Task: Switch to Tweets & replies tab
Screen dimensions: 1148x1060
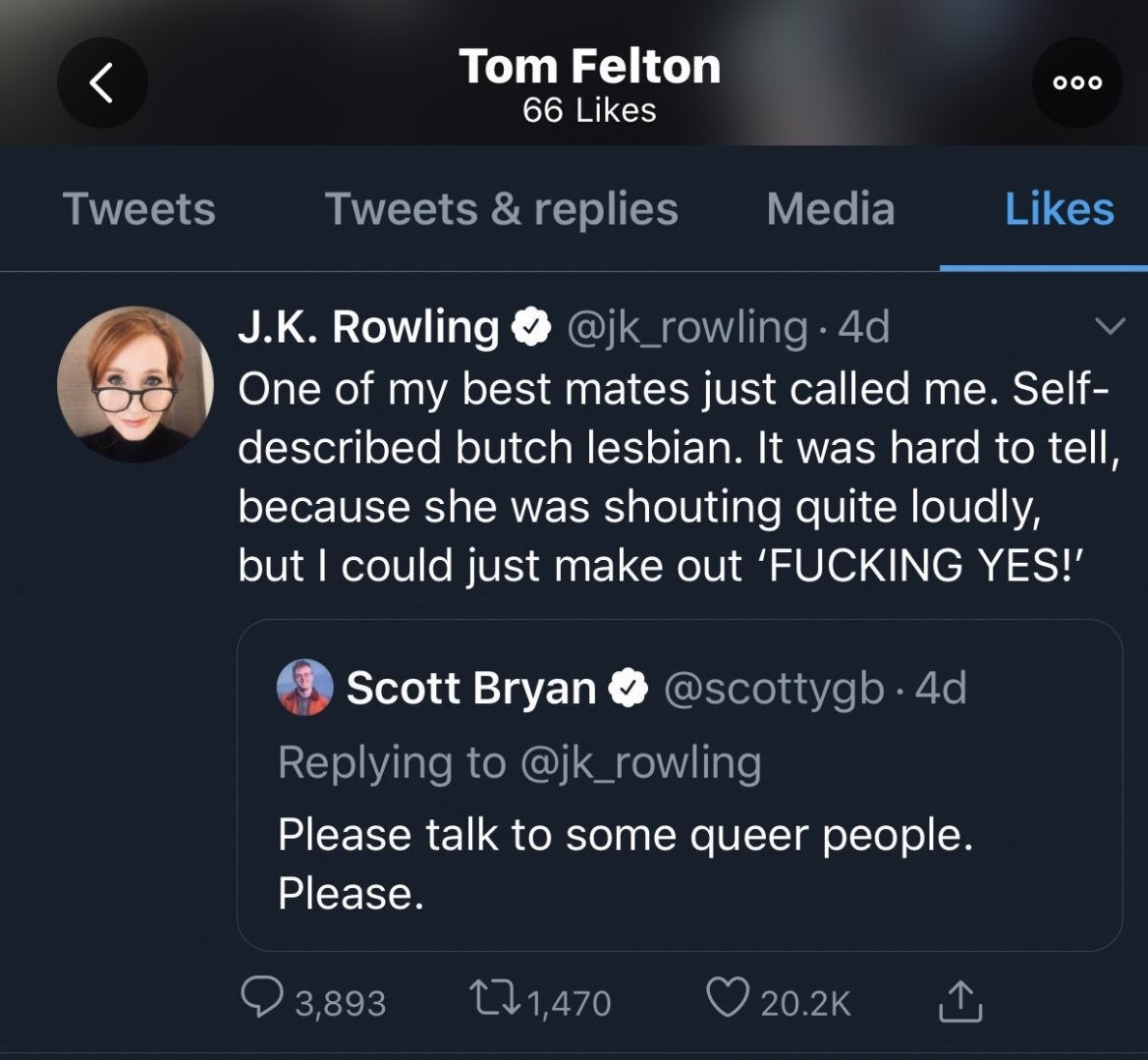Action: click(x=501, y=209)
